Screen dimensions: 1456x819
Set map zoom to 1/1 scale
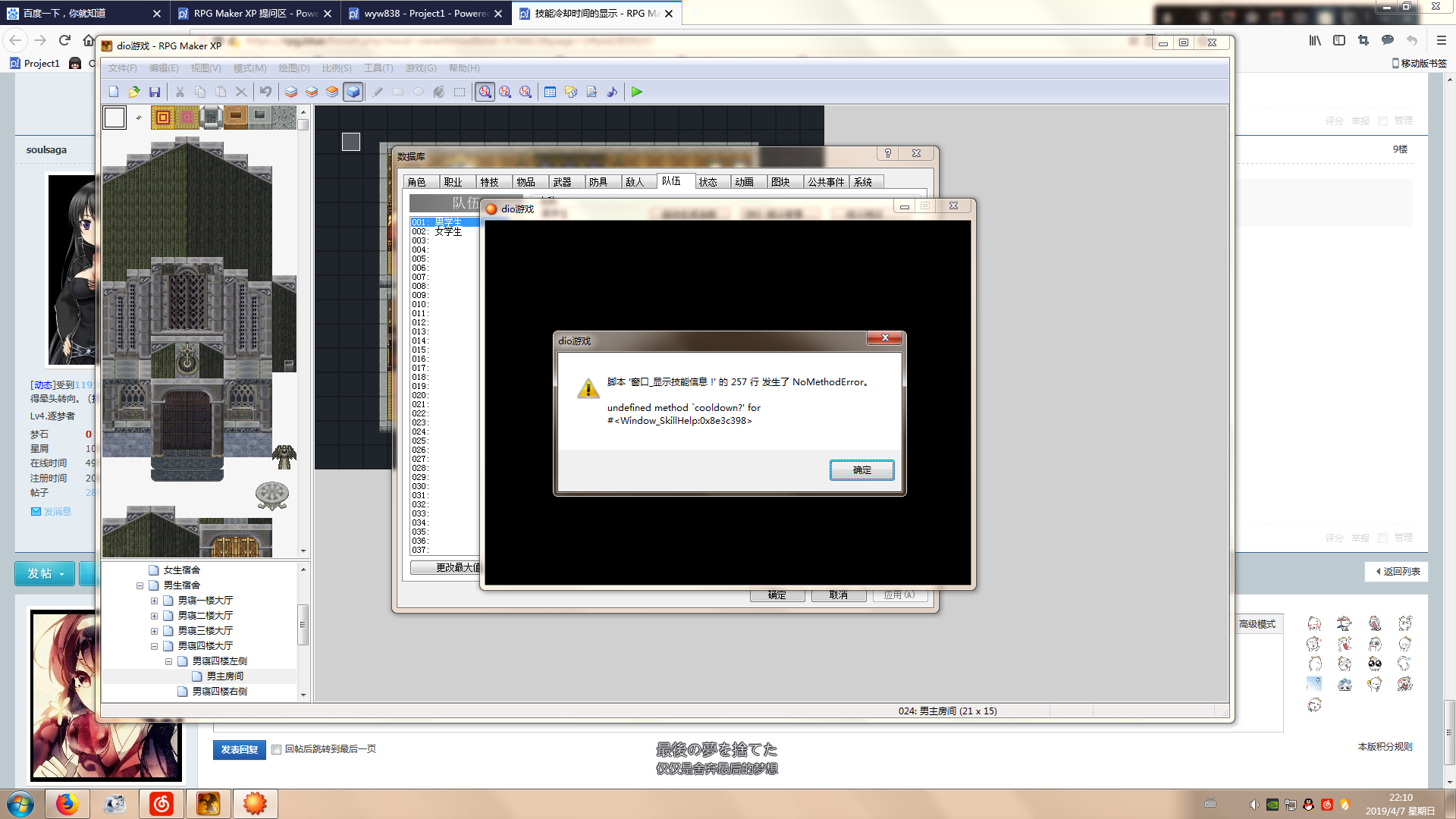(485, 92)
